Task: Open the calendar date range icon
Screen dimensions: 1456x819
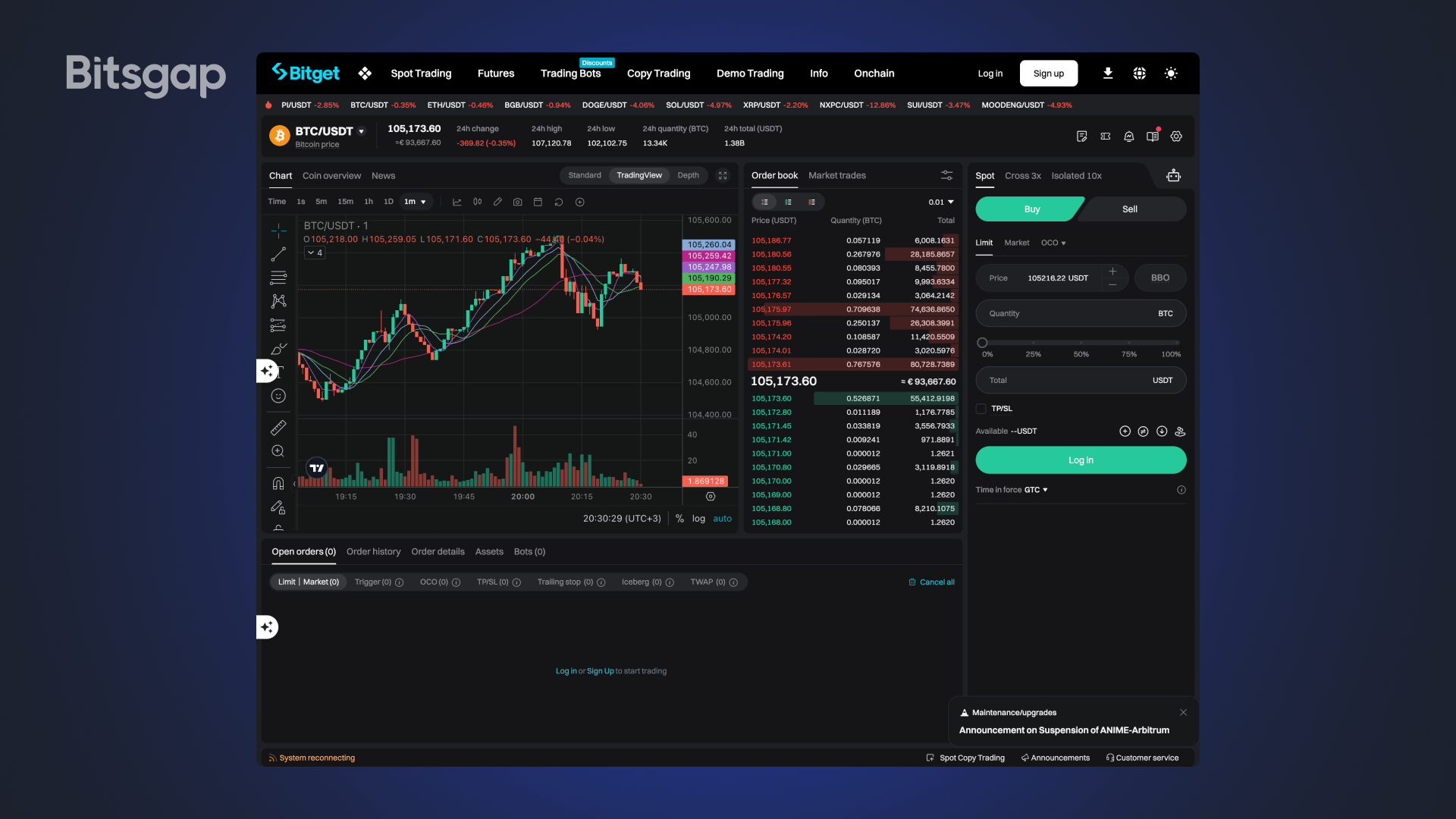Action: 538,202
